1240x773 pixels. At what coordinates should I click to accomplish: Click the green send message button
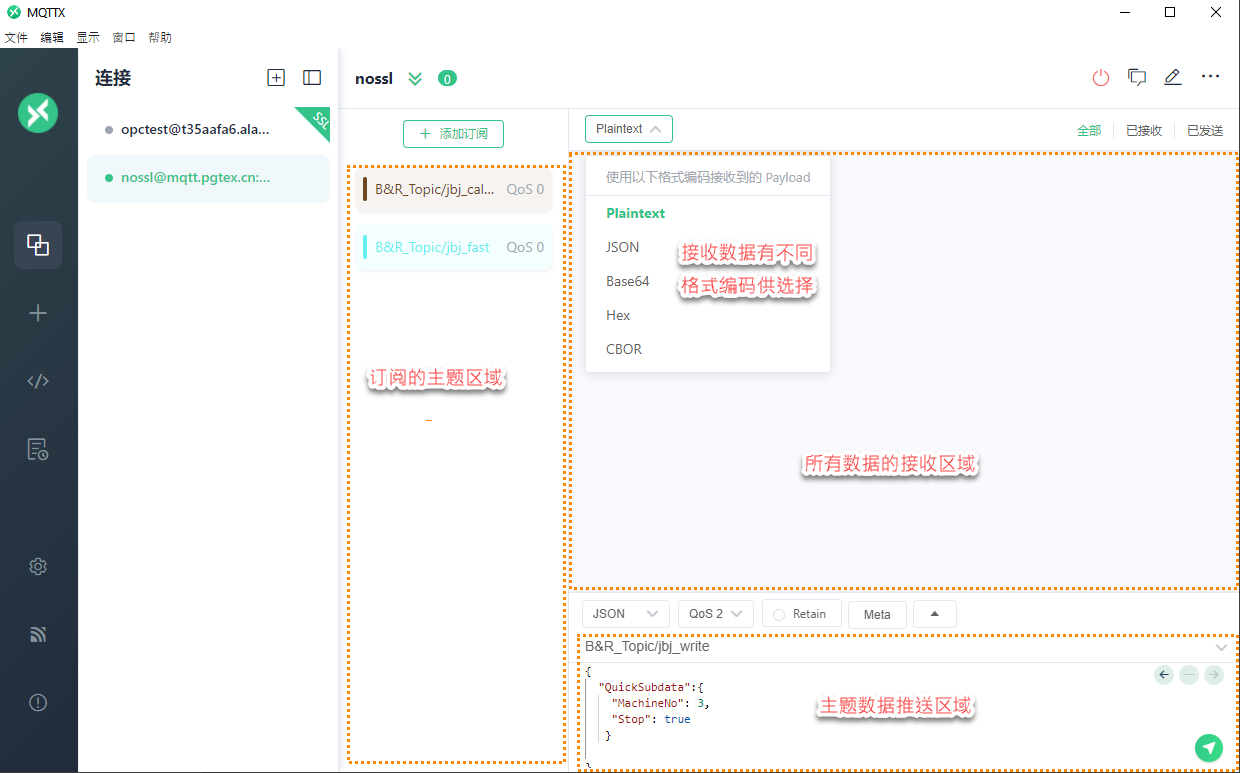(x=1209, y=747)
